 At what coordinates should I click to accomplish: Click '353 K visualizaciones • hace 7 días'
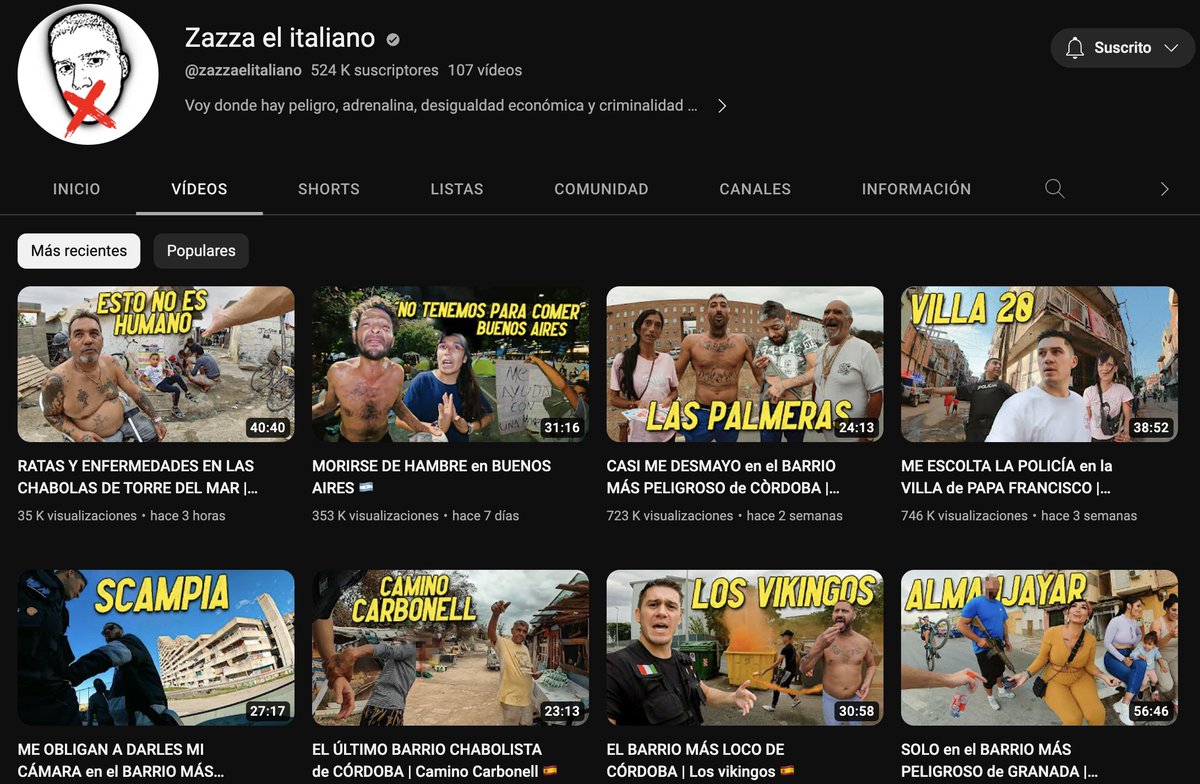tap(416, 516)
